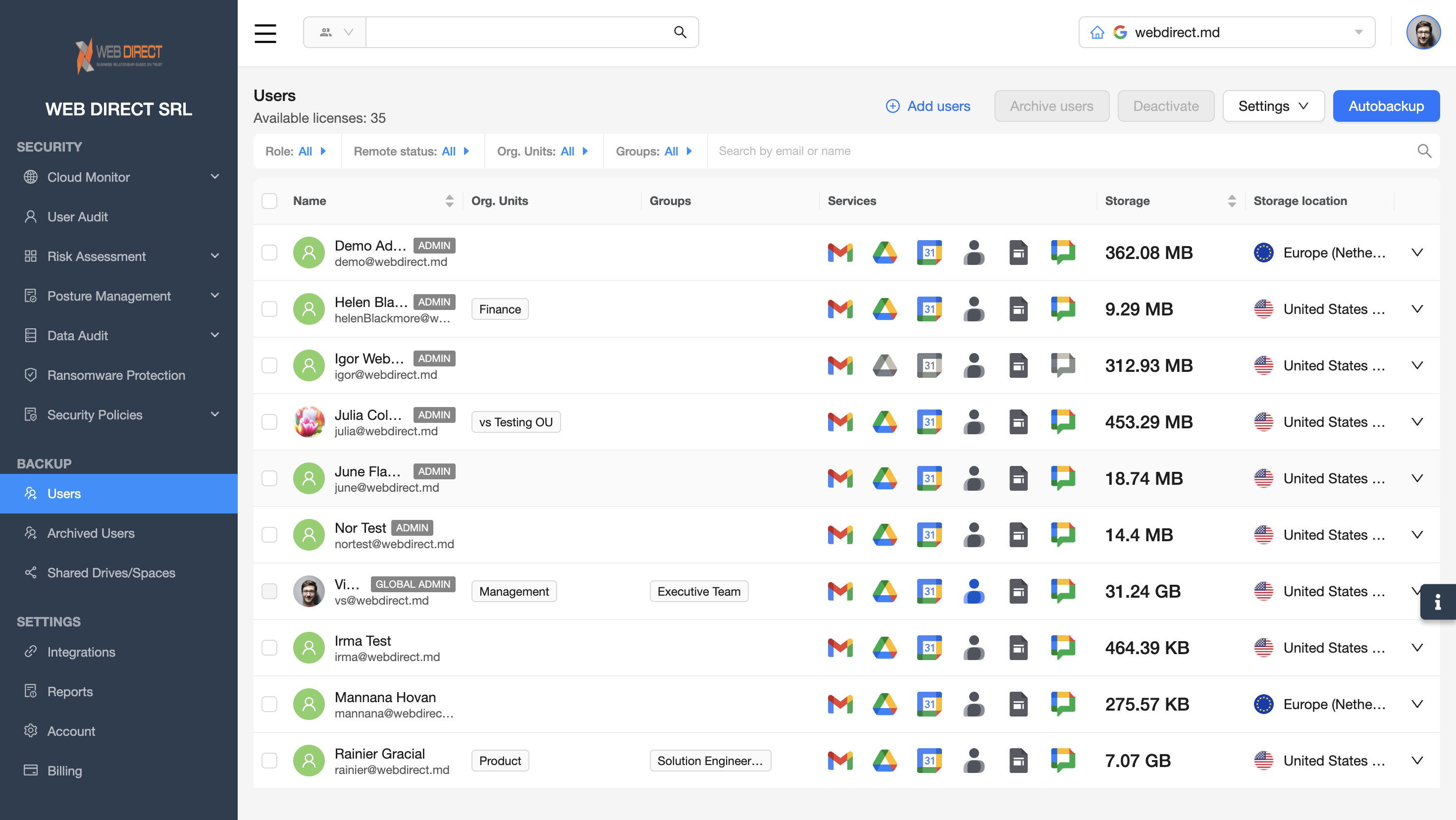This screenshot has width=1456, height=820.
Task: Go to Ransomware Protection menu item
Action: click(116, 375)
